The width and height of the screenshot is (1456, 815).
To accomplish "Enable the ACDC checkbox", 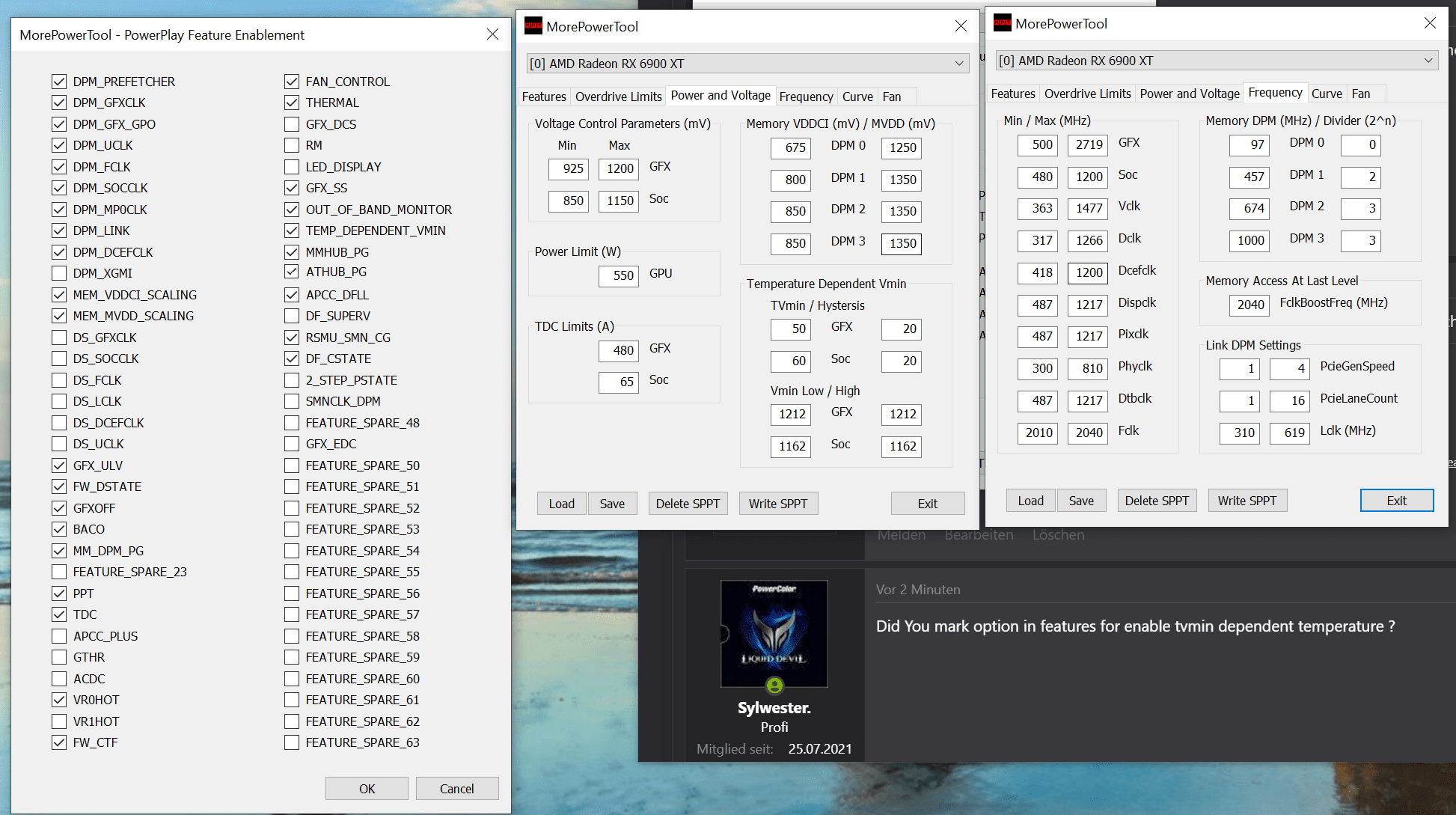I will tap(59, 679).
